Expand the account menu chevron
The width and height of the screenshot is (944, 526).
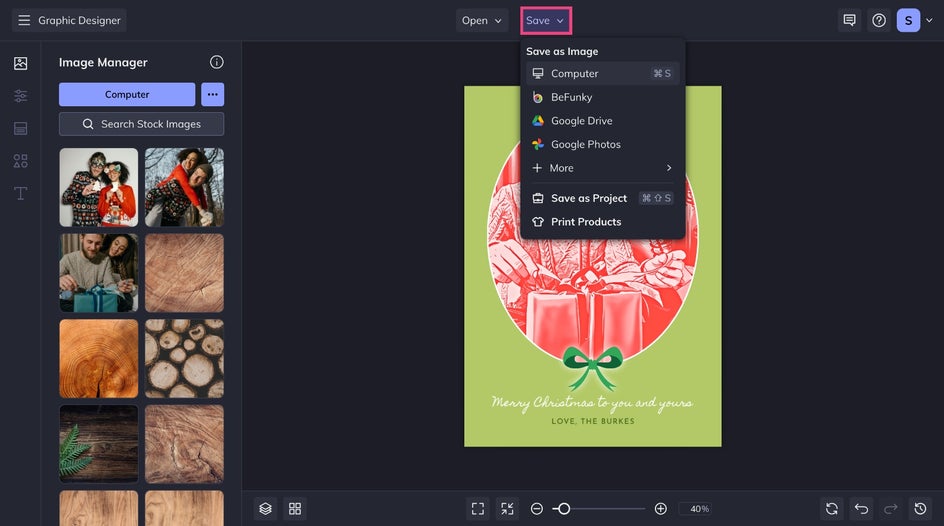929,20
